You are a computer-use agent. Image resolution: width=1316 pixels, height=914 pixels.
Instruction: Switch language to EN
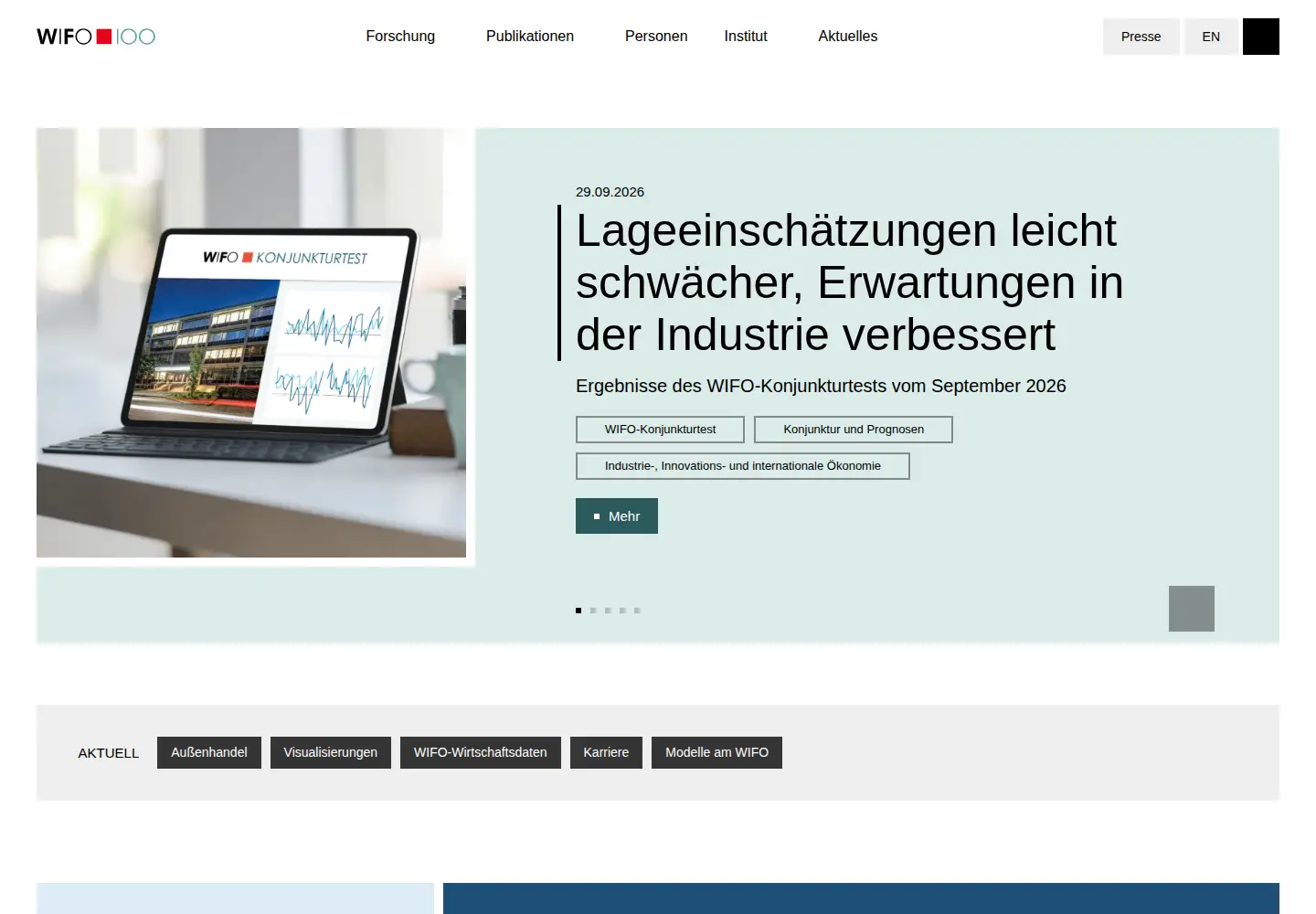click(x=1211, y=37)
